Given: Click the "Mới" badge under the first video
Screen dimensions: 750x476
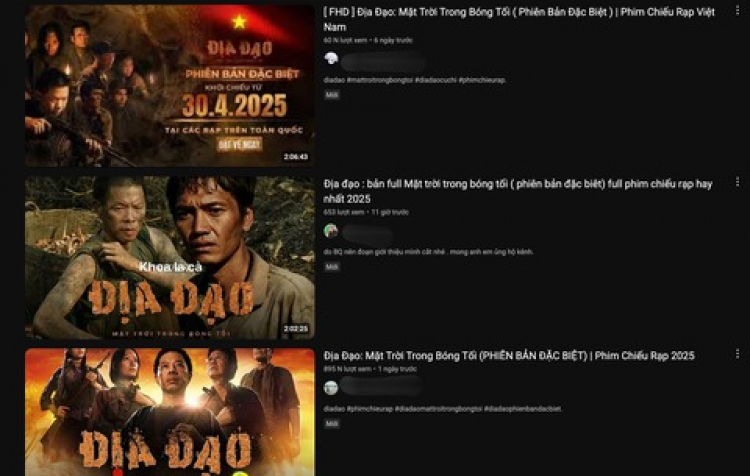Looking at the screenshot, I should tap(331, 95).
